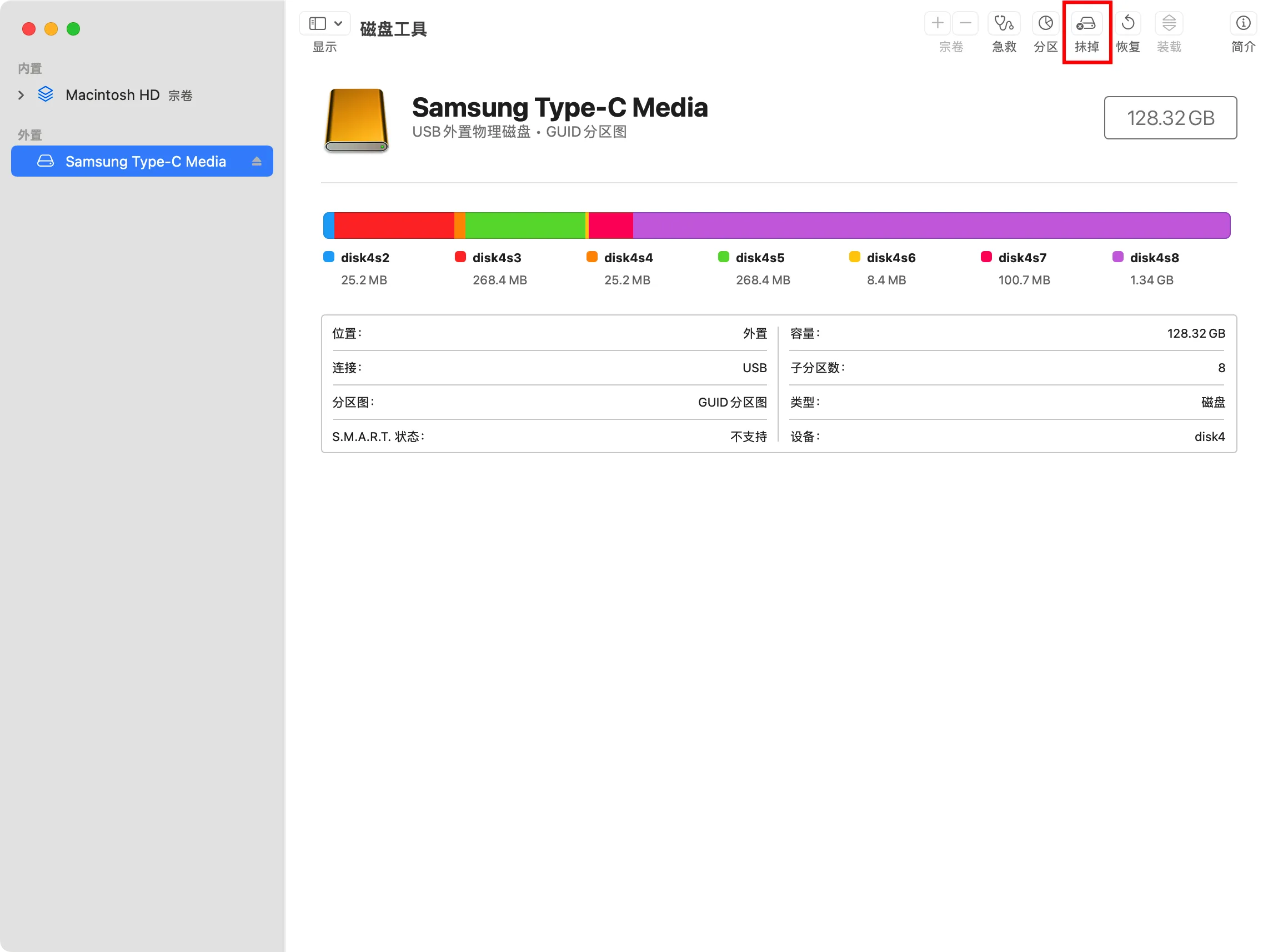
Task: Add a volume with the plus button
Action: tap(938, 23)
